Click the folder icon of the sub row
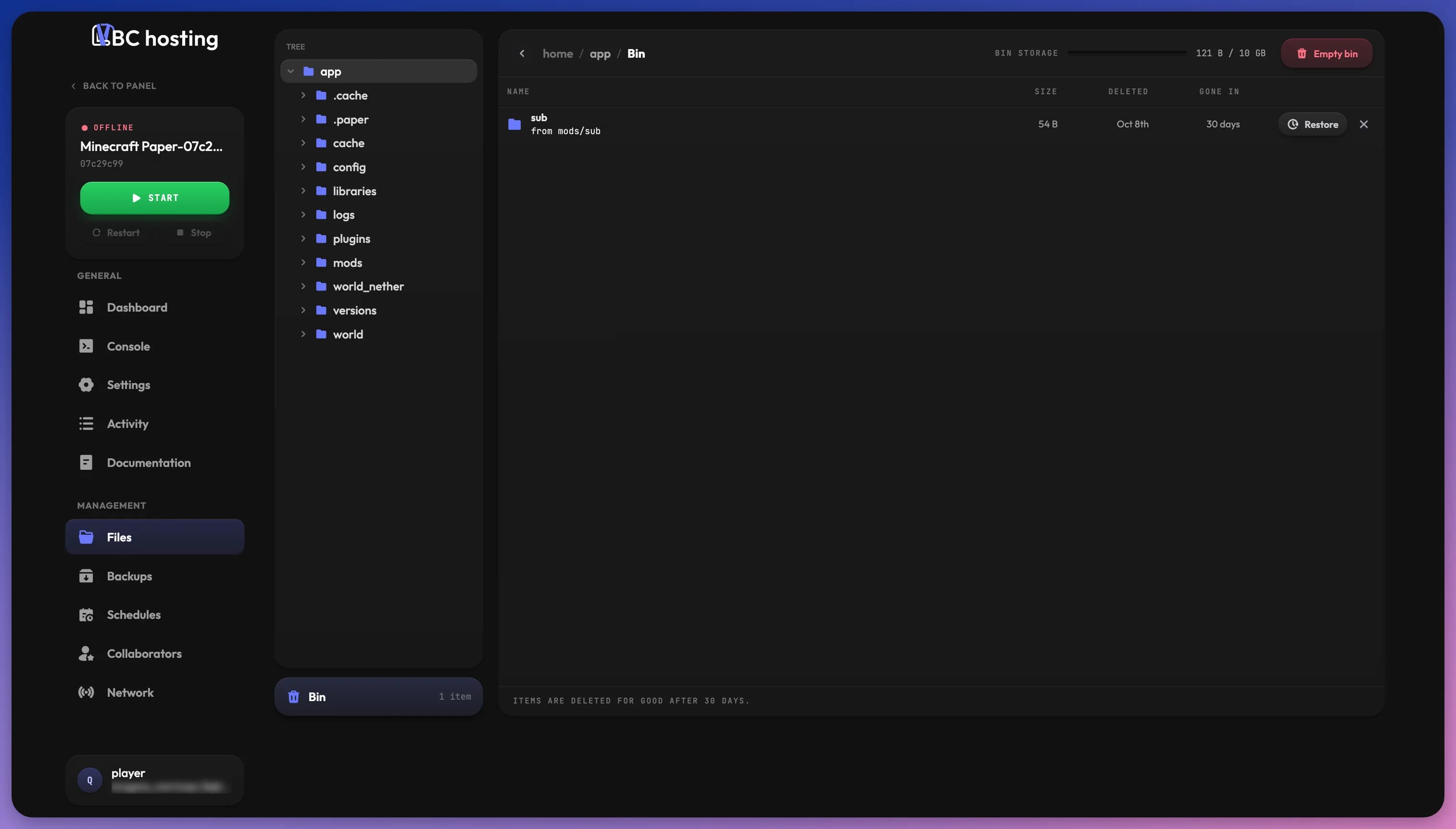The height and width of the screenshot is (829, 1456). (x=515, y=124)
